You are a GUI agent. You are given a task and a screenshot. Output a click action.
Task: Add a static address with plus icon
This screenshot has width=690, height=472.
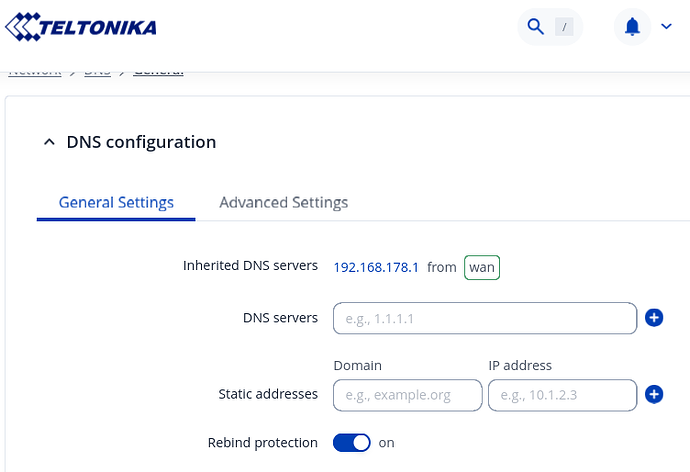(654, 394)
